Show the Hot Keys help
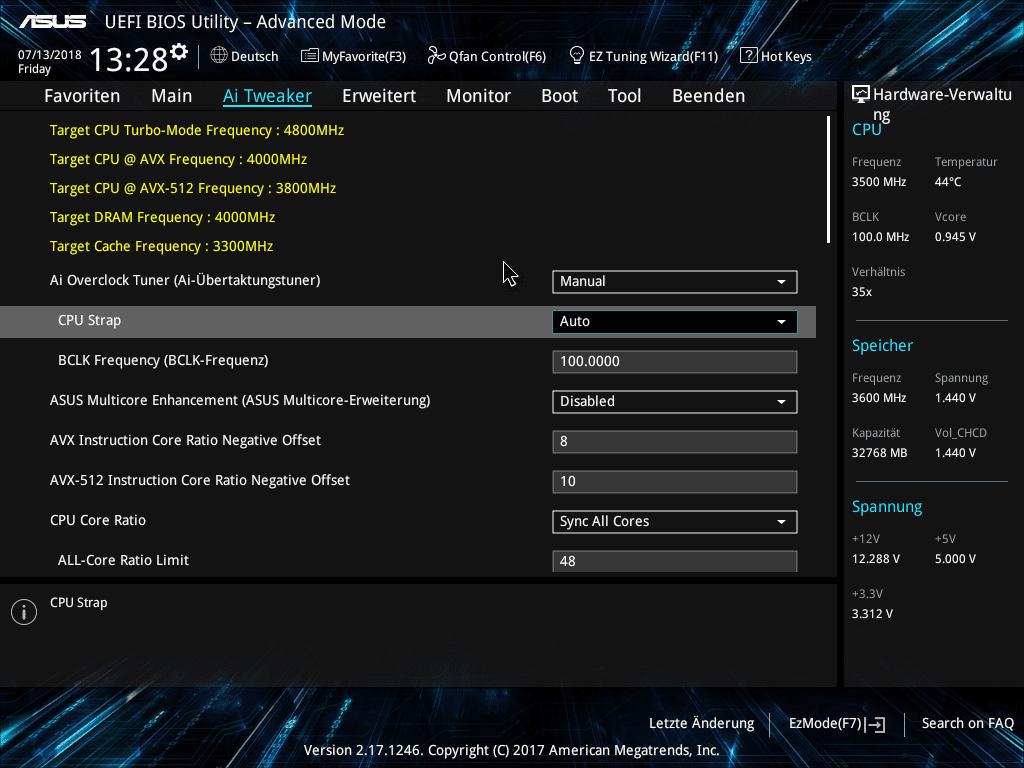Image resolution: width=1024 pixels, height=768 pixels. coord(776,56)
